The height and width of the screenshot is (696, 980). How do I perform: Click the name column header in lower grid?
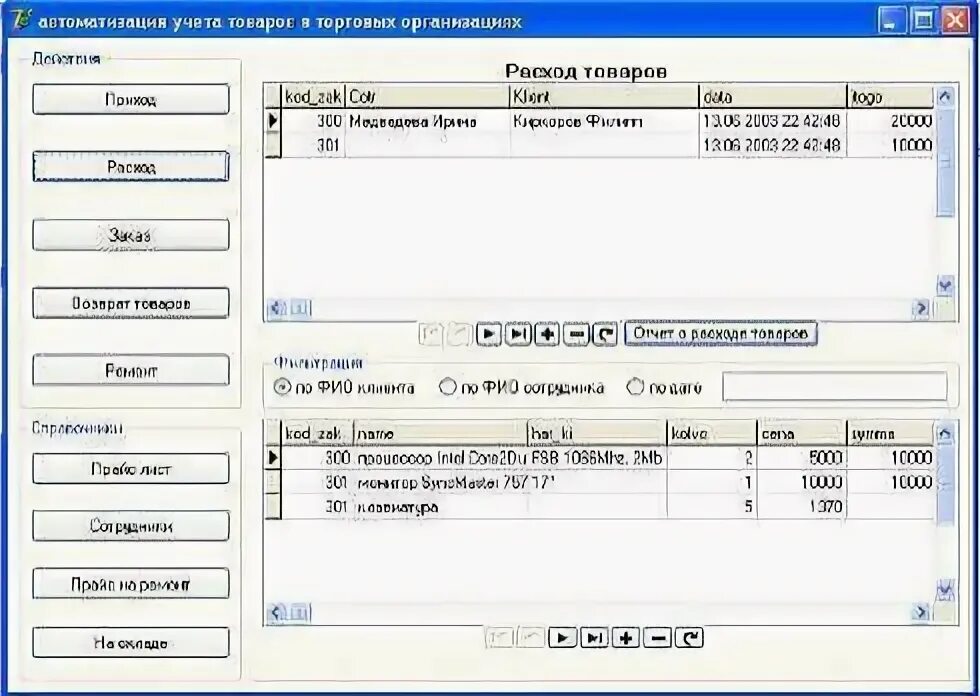(440, 433)
